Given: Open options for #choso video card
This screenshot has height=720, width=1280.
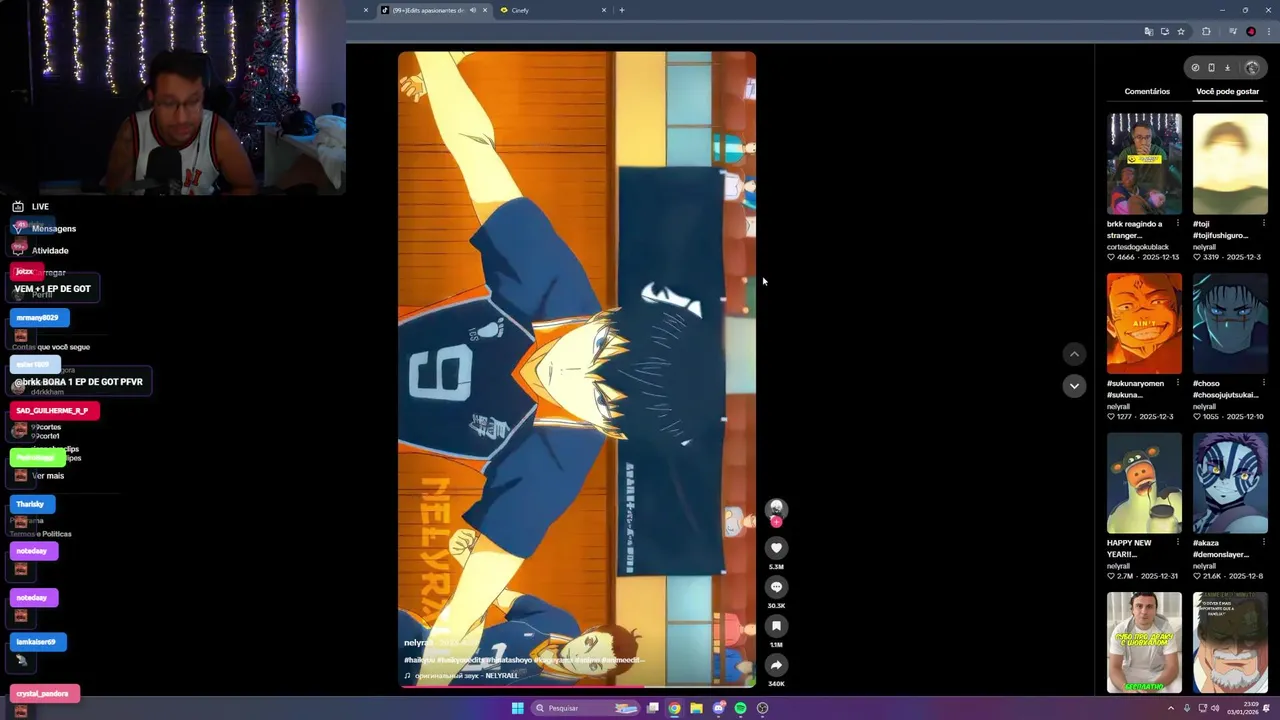Looking at the screenshot, I should pos(1264,383).
